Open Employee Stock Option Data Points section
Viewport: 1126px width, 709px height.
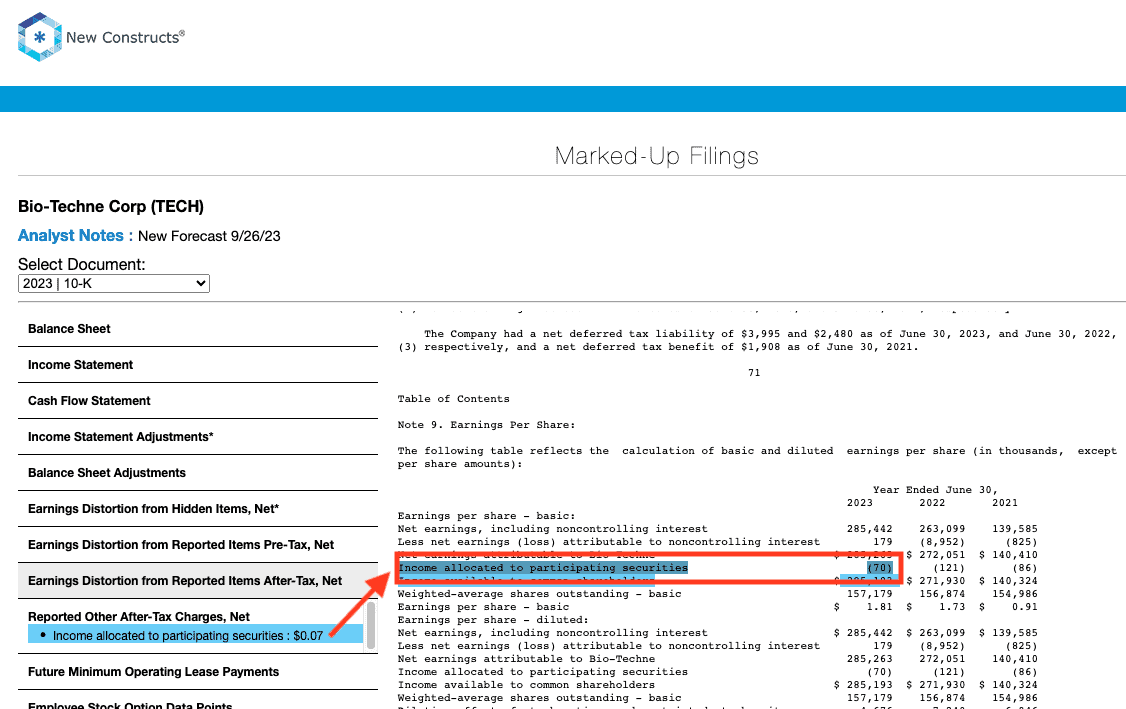pyautogui.click(x=130, y=705)
